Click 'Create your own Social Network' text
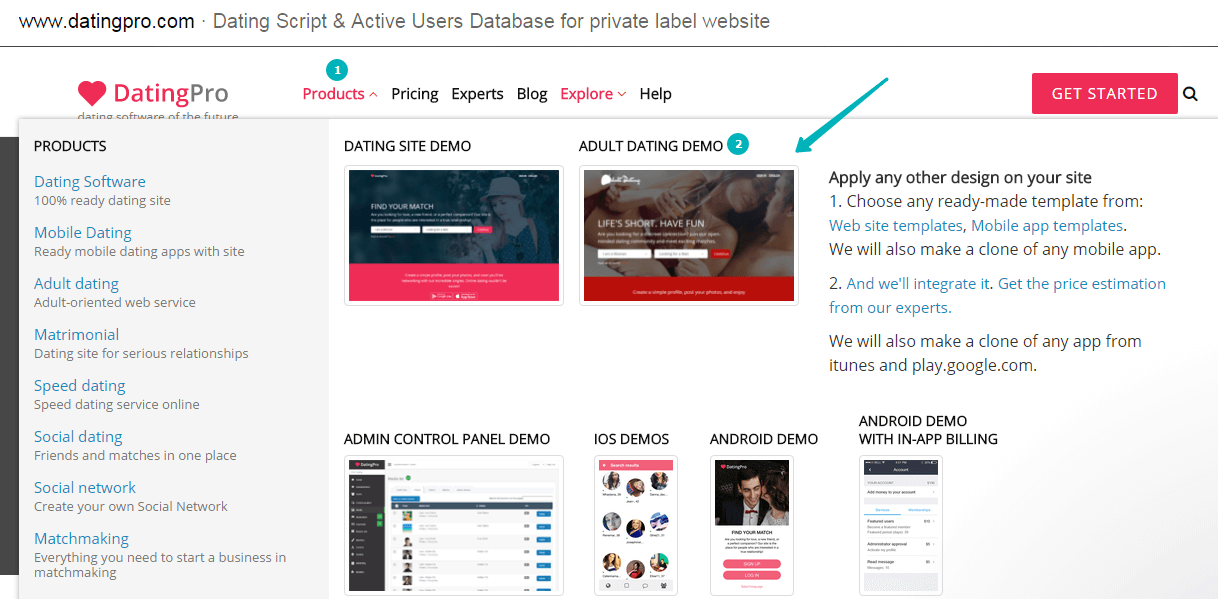 [x=131, y=506]
